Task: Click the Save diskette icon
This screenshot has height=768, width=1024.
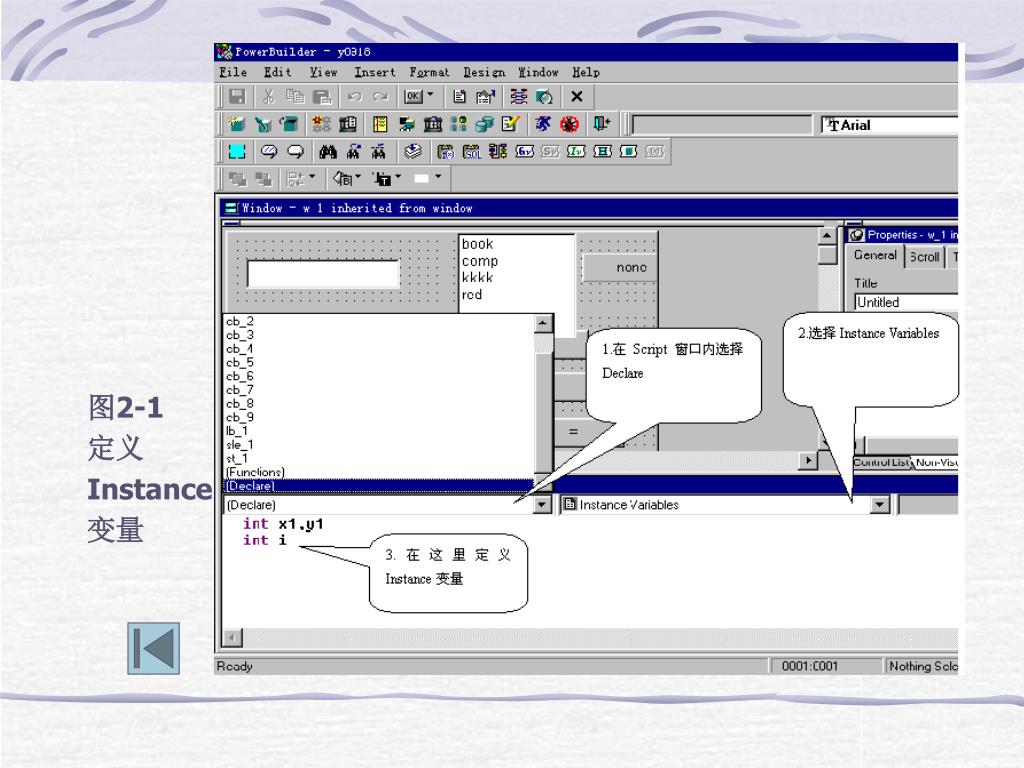Action: point(237,97)
